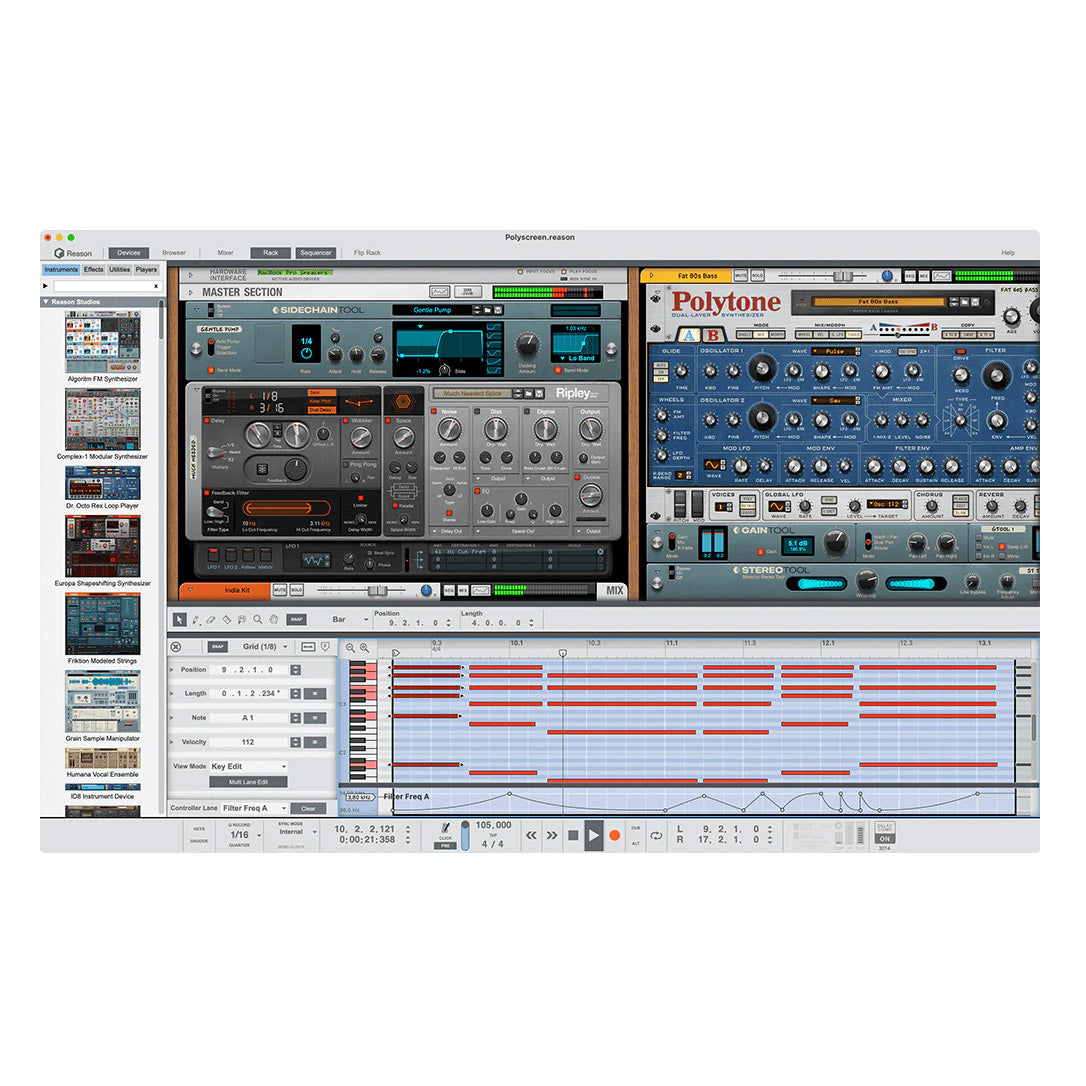This screenshot has height=1086, width=1086.
Task: Close the edit mode with the X icon
Action: pos(176,647)
